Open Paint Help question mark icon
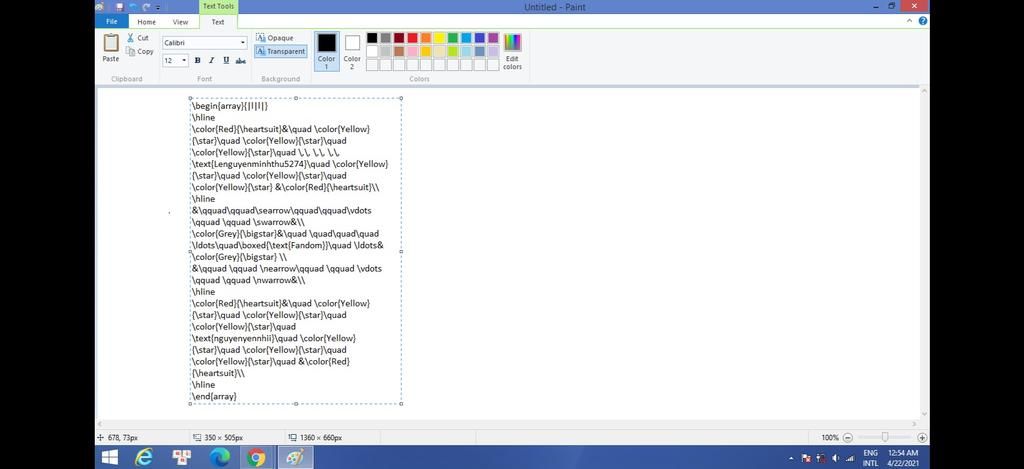 [923, 21]
